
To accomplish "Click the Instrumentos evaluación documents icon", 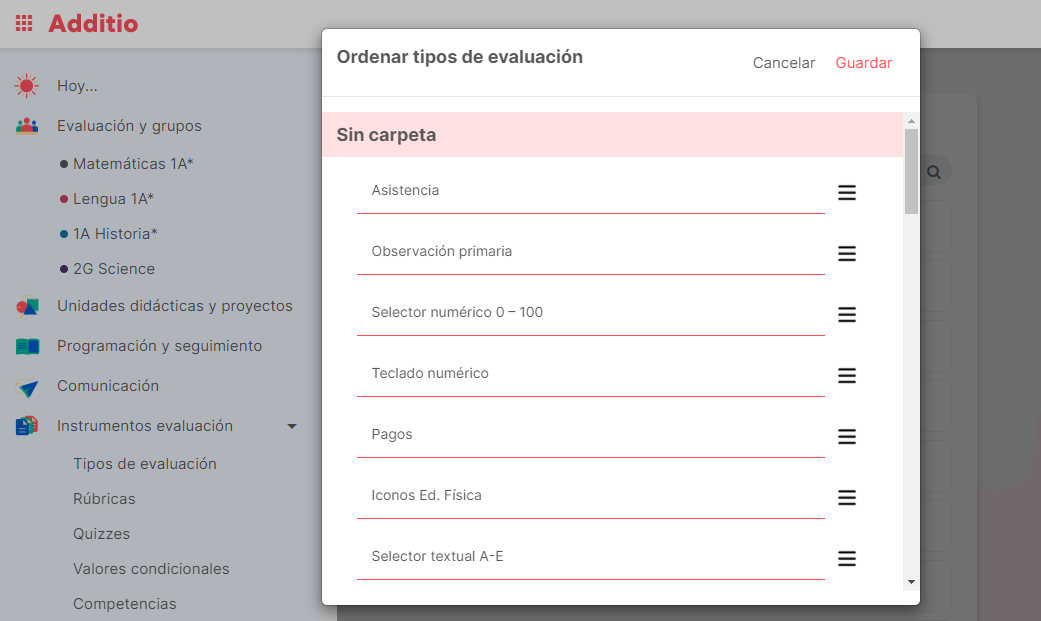I will pos(27,426).
